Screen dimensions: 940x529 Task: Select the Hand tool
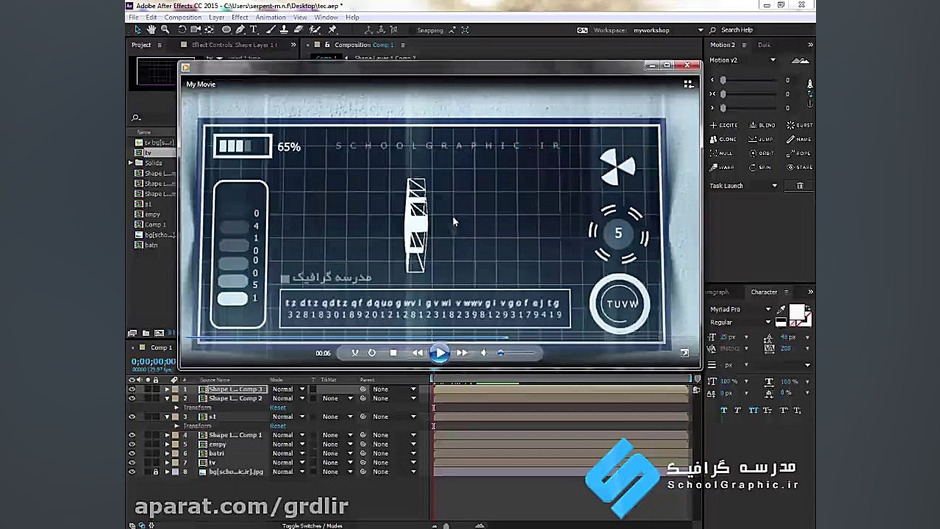coord(151,29)
